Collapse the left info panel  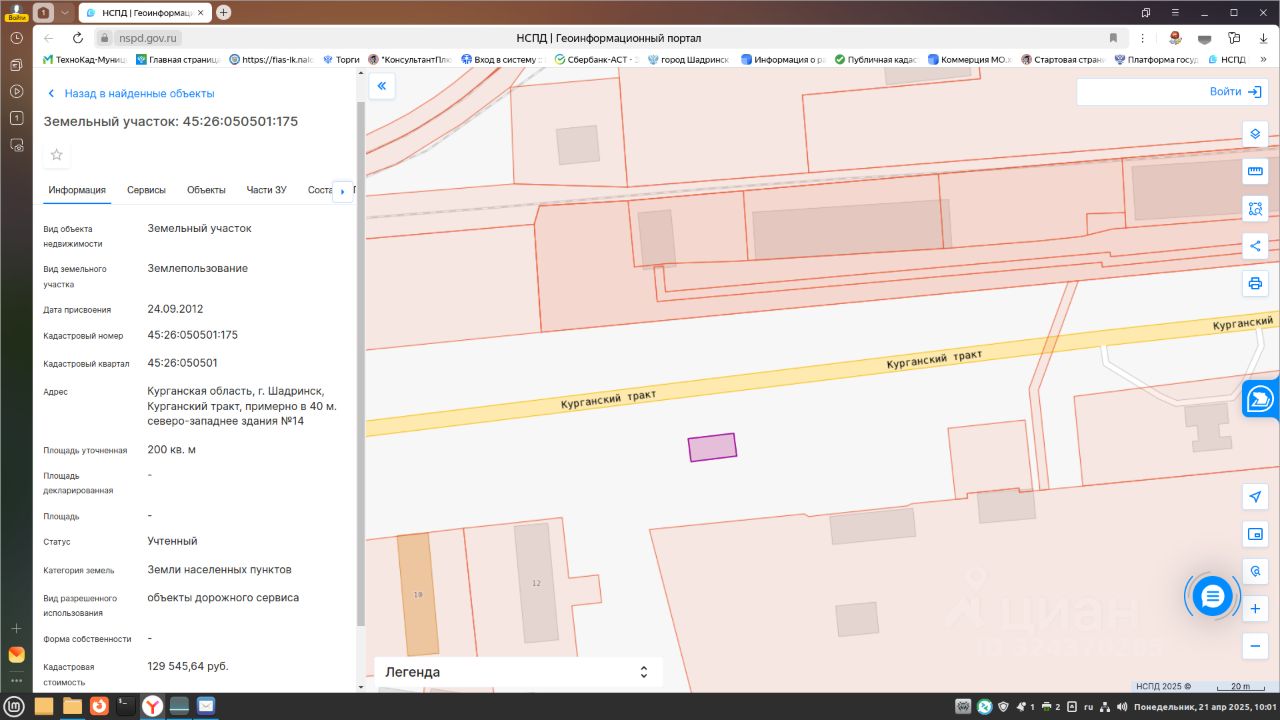pyautogui.click(x=381, y=87)
